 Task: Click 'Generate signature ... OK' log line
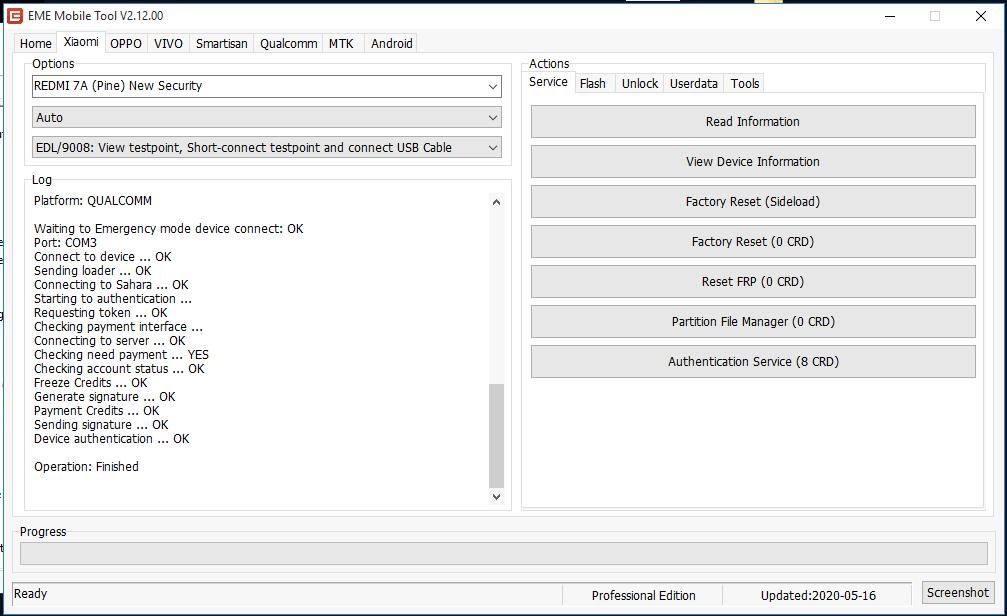tap(105, 397)
